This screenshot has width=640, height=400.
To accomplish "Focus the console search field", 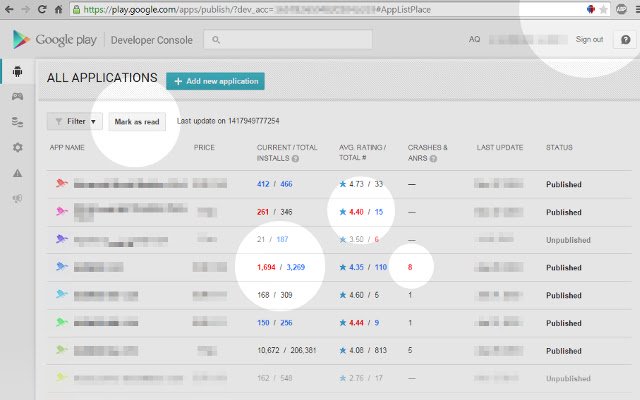I will 288,40.
